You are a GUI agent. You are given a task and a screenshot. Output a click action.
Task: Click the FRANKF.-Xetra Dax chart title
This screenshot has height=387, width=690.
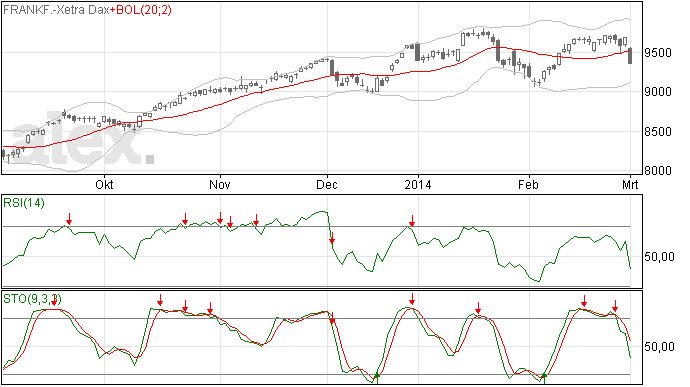56,10
